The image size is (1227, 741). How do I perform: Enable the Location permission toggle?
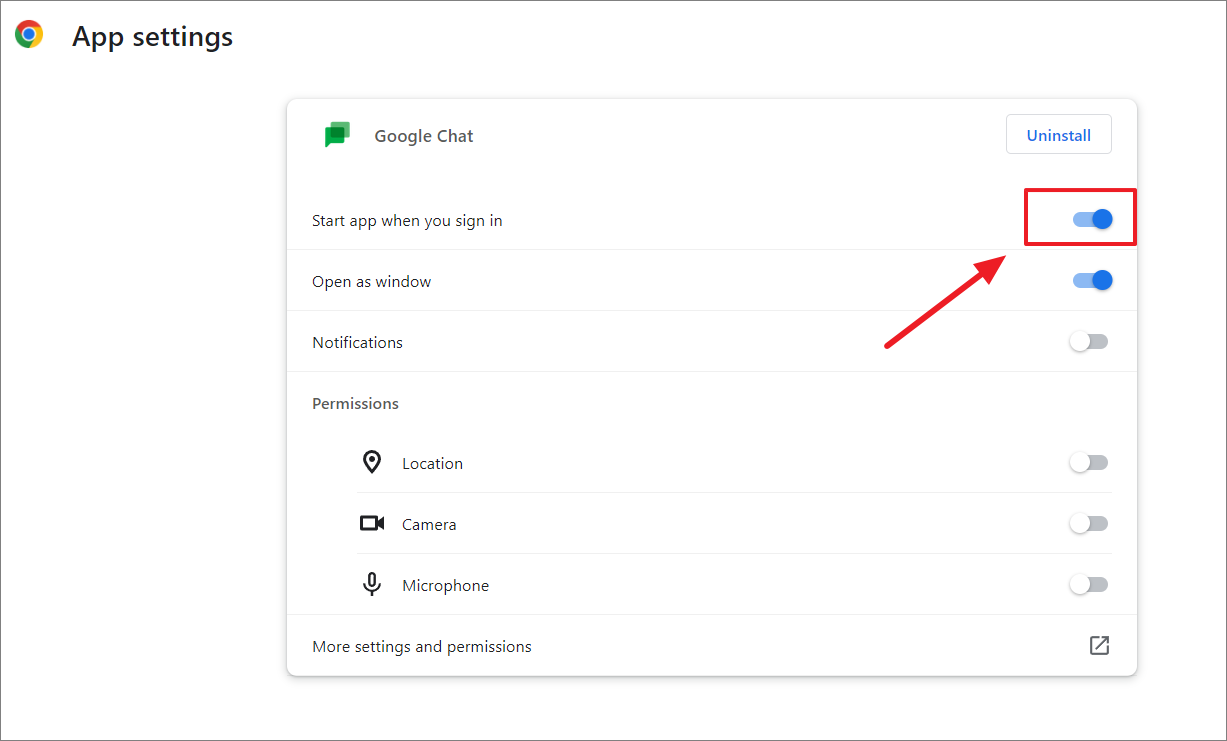(1088, 461)
